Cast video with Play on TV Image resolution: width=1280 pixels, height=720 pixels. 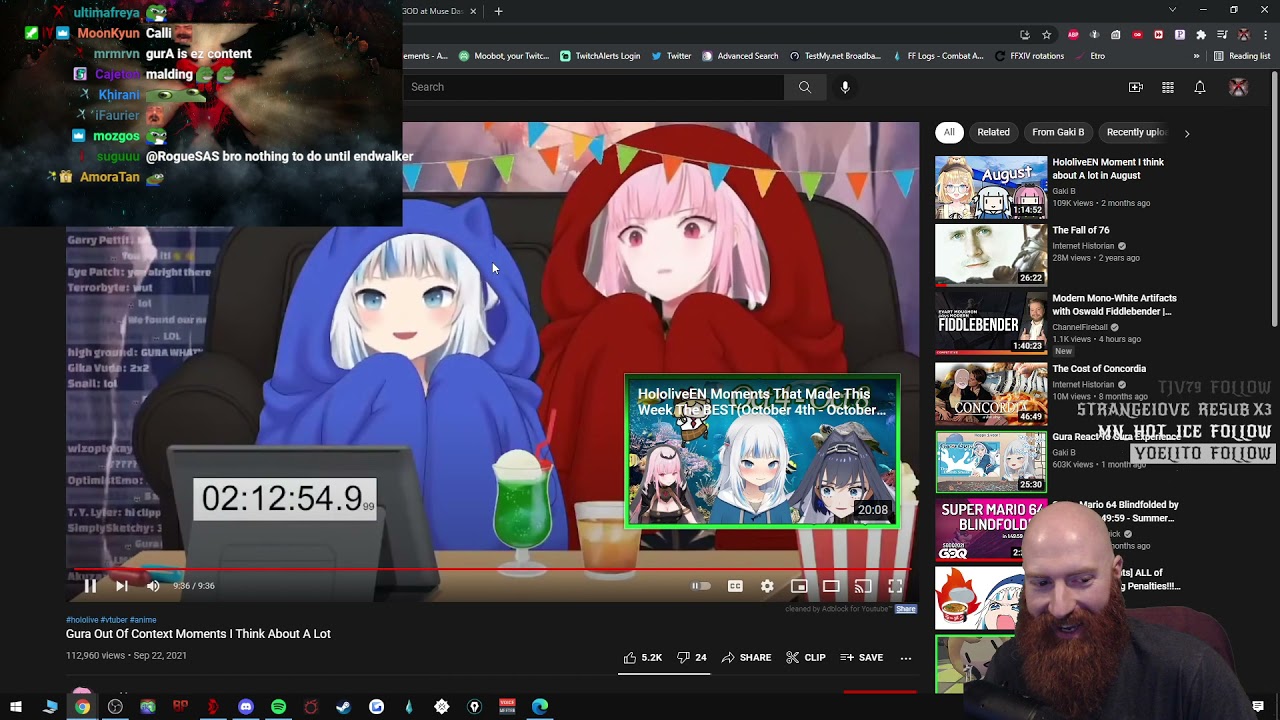(x=863, y=586)
